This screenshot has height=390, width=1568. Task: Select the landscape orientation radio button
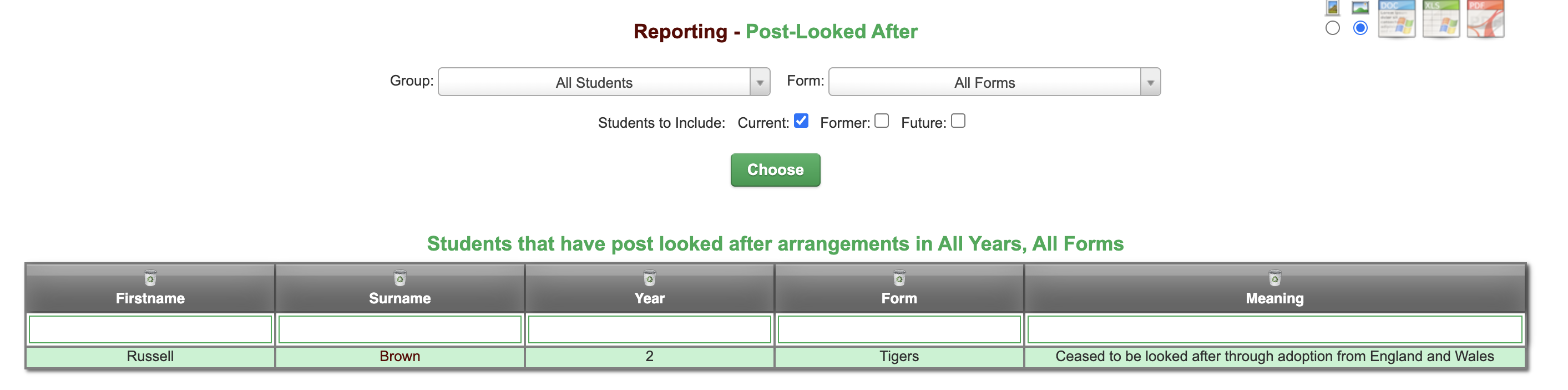(x=1360, y=28)
